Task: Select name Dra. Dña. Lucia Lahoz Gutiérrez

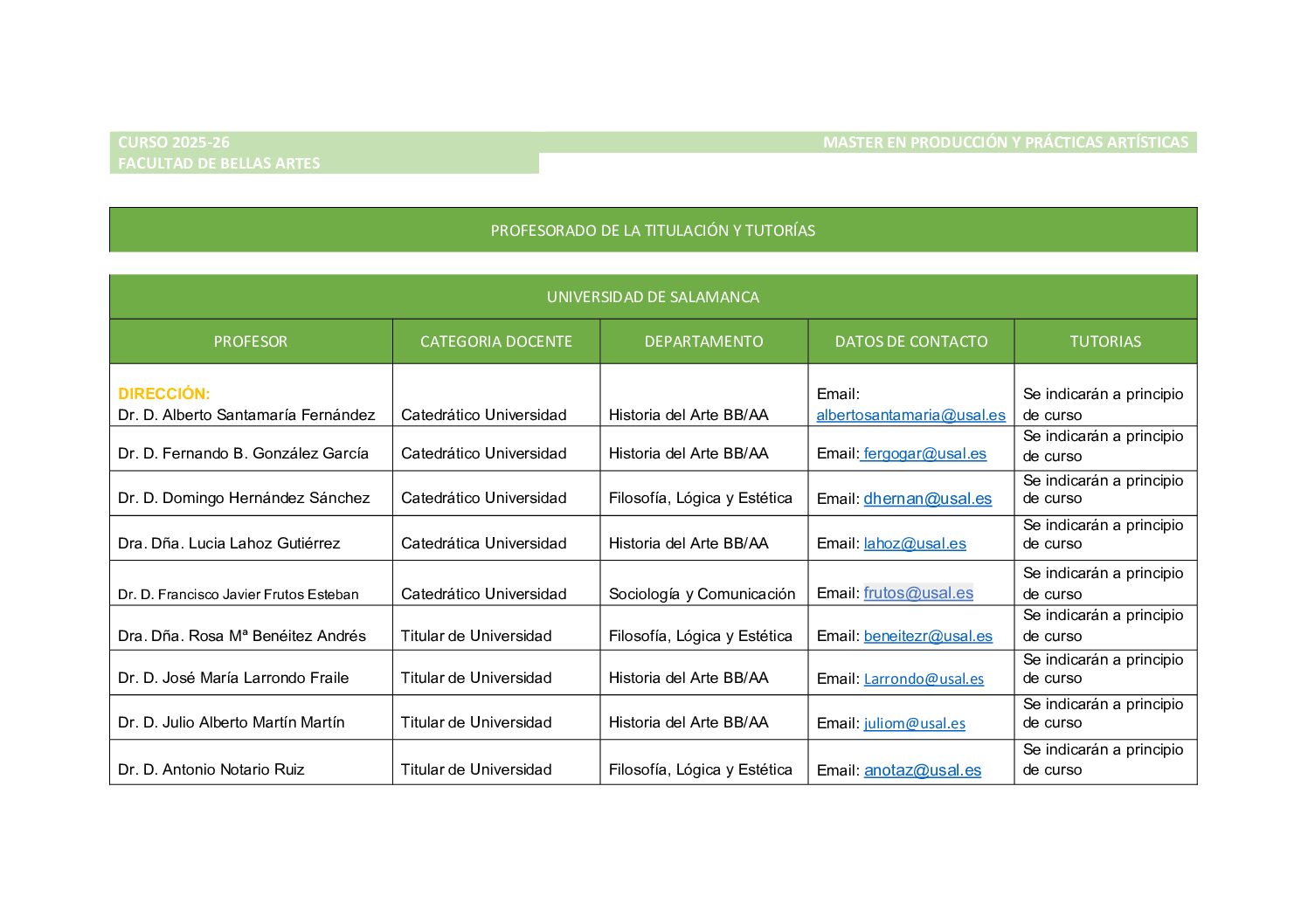Action: click(x=229, y=543)
